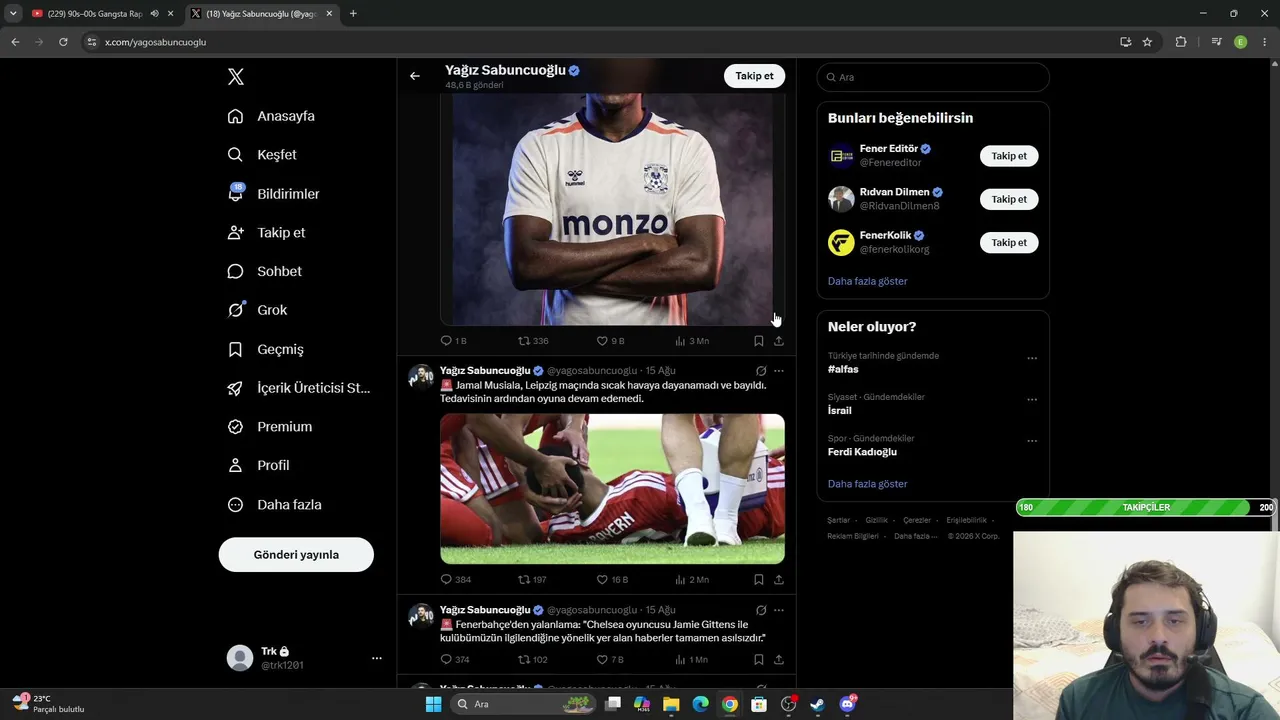Bookmark the Fenerbahçe'den yalanlama post
The image size is (1280, 720).
click(759, 660)
